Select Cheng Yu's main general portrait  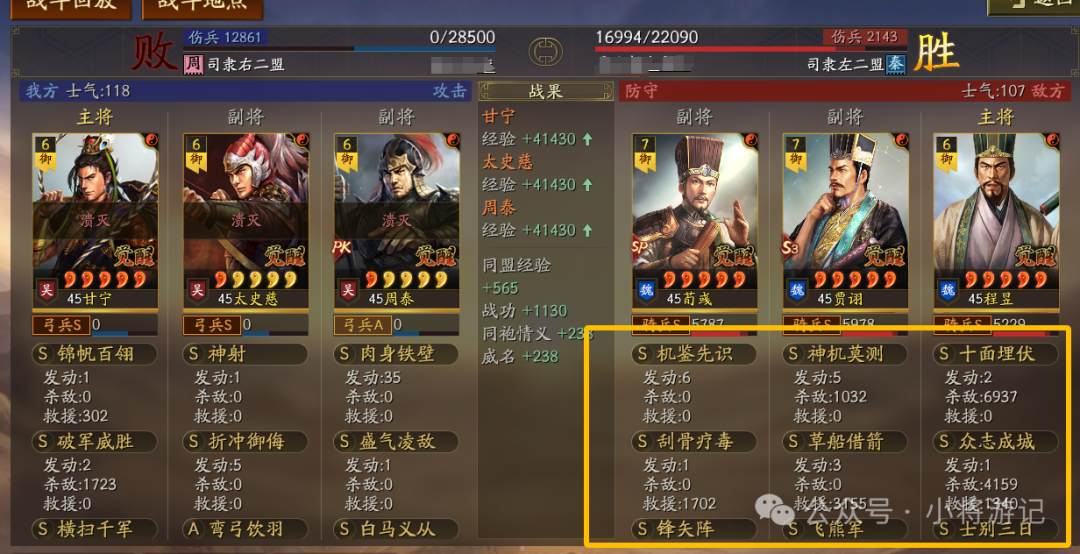pyautogui.click(x=997, y=221)
